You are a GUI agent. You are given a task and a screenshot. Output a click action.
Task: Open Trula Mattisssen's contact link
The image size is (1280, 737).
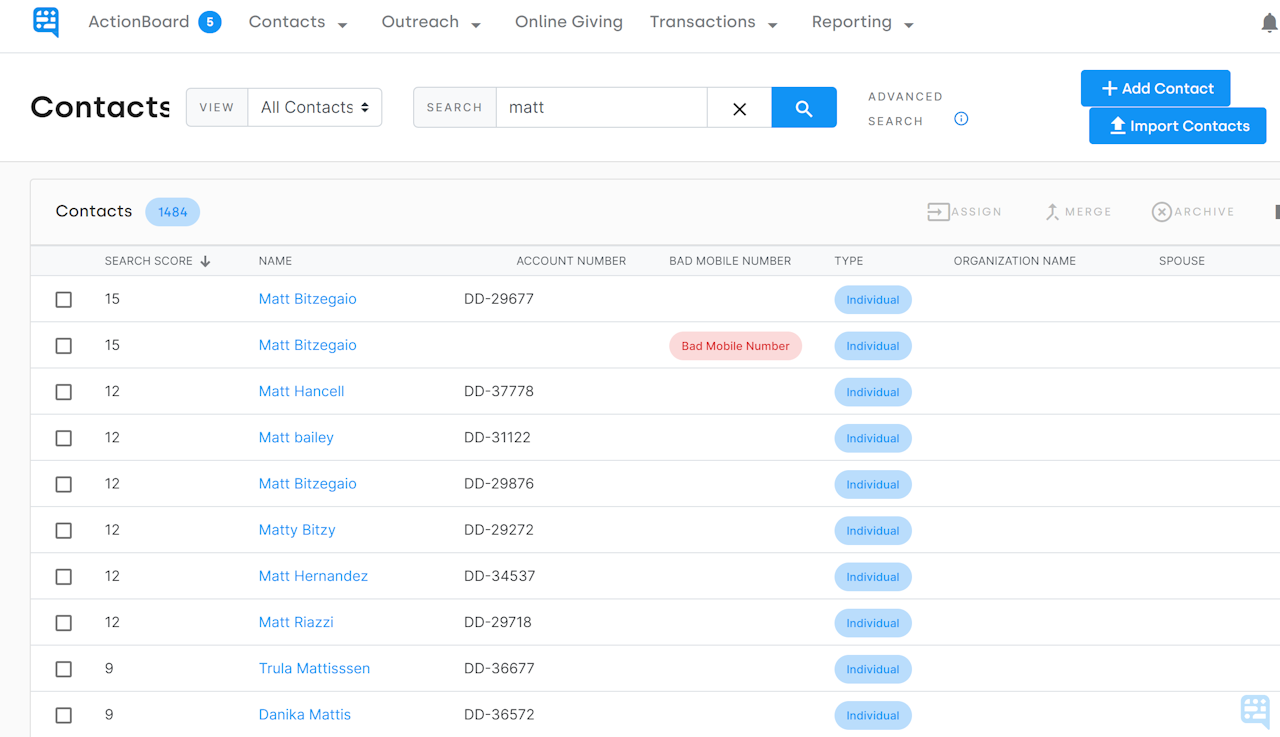point(314,668)
